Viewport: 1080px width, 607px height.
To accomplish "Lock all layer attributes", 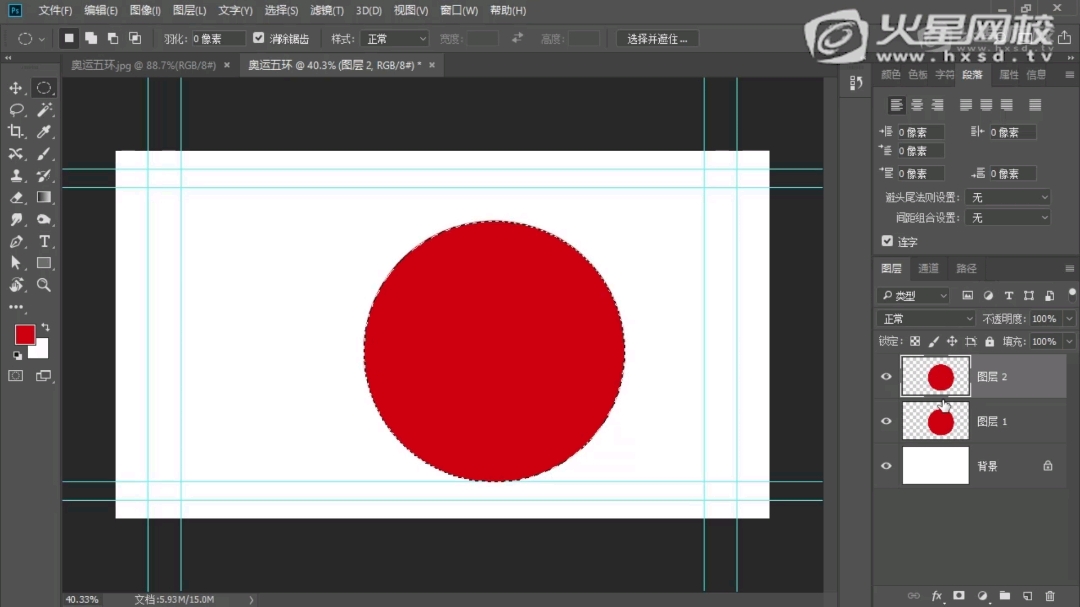I will pyautogui.click(x=990, y=341).
